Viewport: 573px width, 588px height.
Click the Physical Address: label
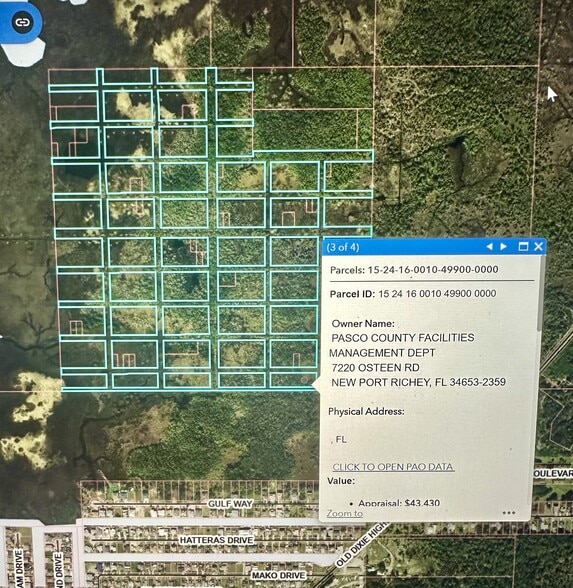366,411
